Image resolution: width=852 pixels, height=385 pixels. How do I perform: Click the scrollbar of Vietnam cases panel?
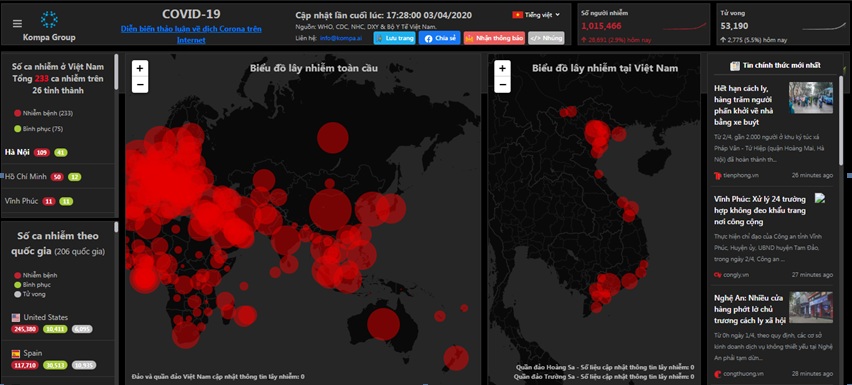click(116, 72)
